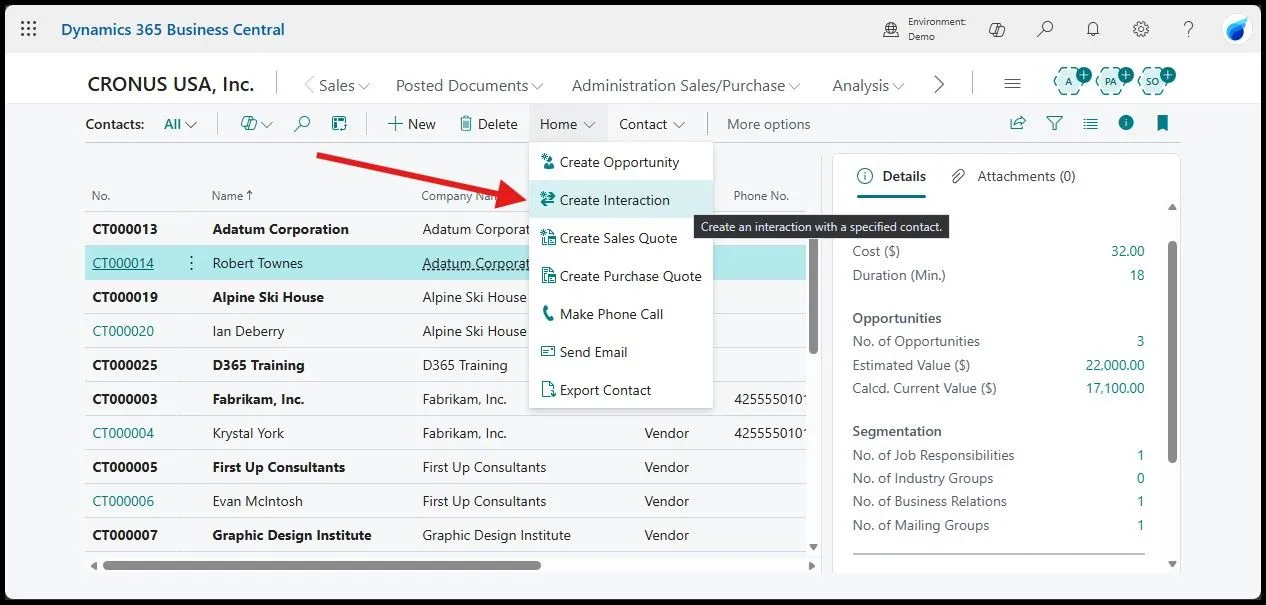Select the PA role badge
The height and width of the screenshot is (605, 1266).
point(1112,80)
